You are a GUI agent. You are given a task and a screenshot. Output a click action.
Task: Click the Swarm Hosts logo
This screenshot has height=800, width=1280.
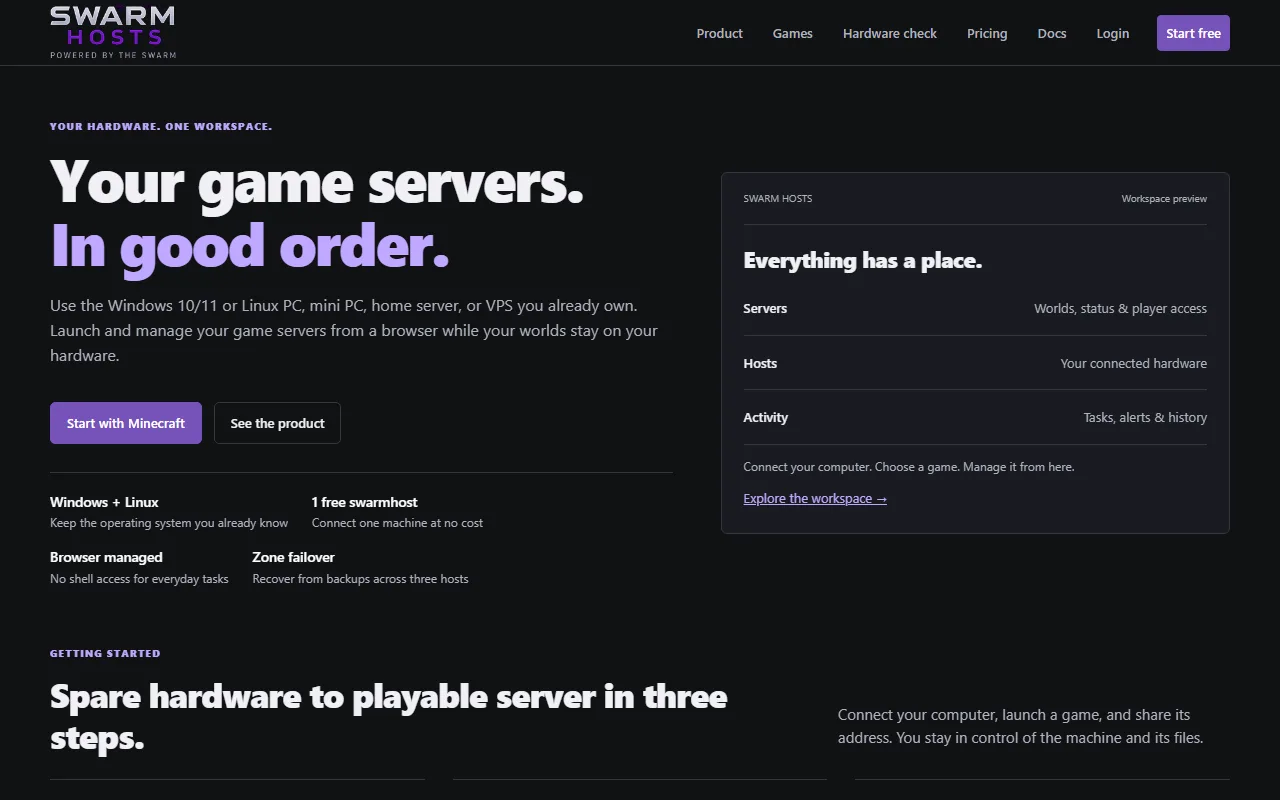113,32
